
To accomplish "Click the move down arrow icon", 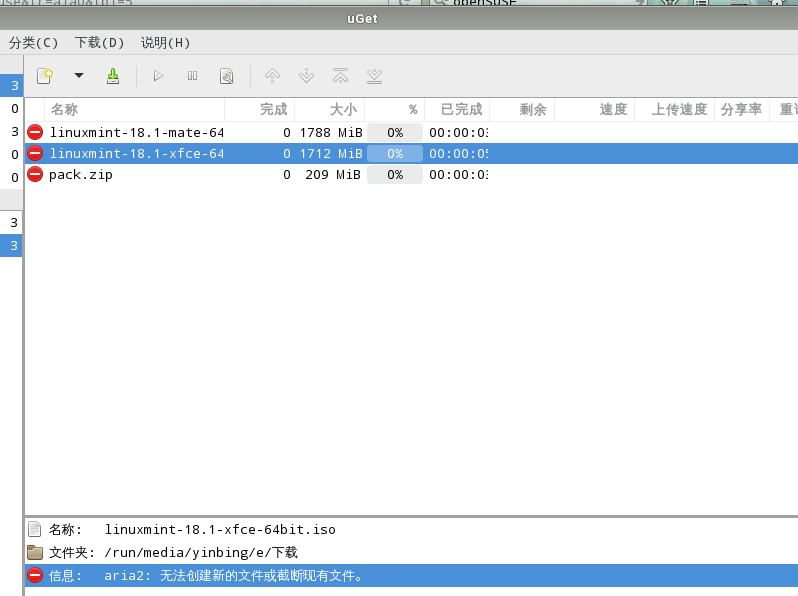I will point(306,76).
